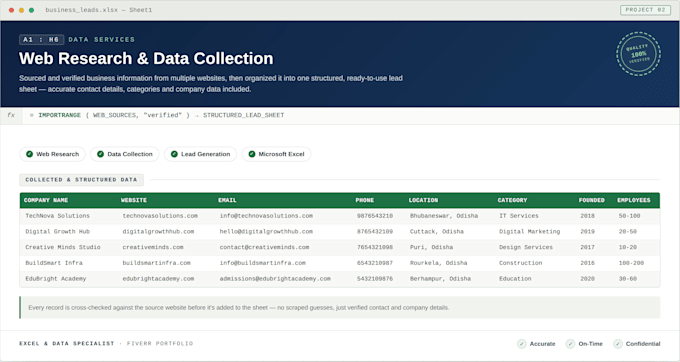Image resolution: width=680 pixels, height=362 pixels.
Task: Select the BuildSmart Infra cell
Action: click(54, 263)
